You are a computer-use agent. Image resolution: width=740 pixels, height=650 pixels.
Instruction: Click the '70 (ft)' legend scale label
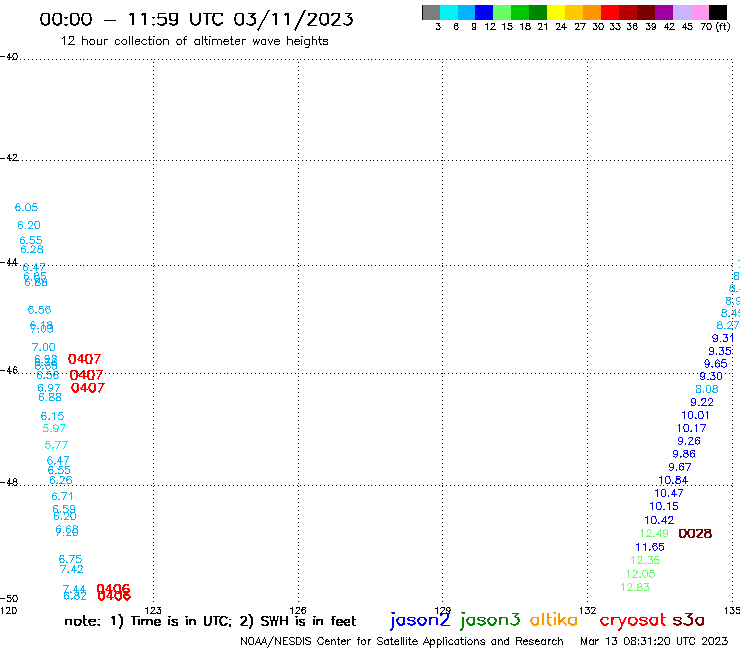pos(715,26)
